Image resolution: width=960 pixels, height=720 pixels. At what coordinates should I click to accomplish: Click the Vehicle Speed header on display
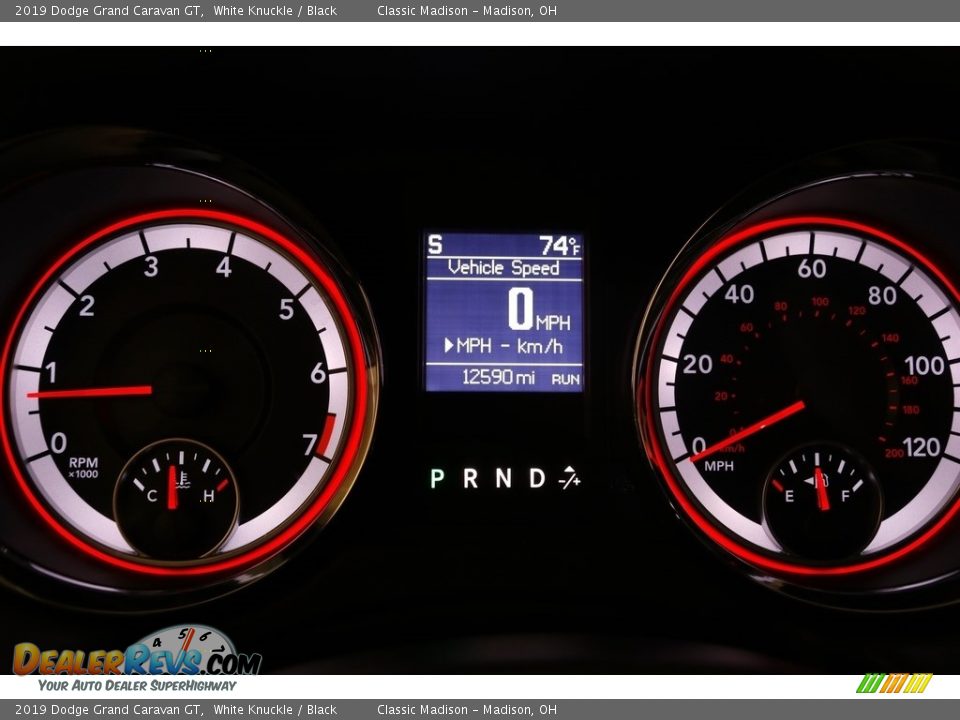(503, 267)
